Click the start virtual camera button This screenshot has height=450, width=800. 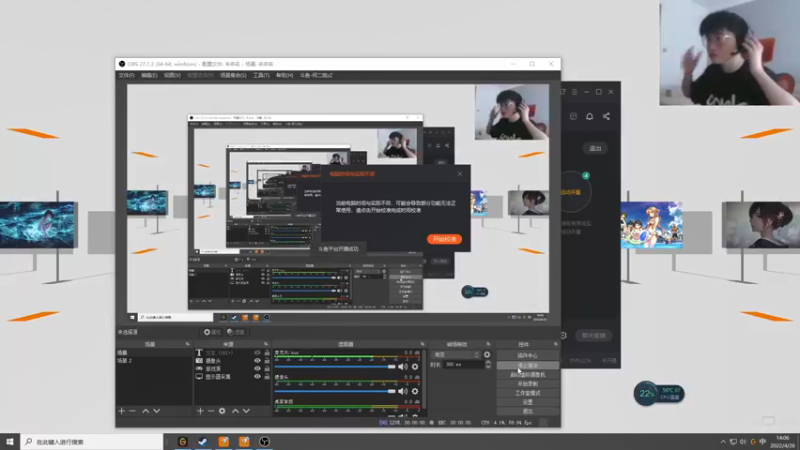(x=528, y=374)
